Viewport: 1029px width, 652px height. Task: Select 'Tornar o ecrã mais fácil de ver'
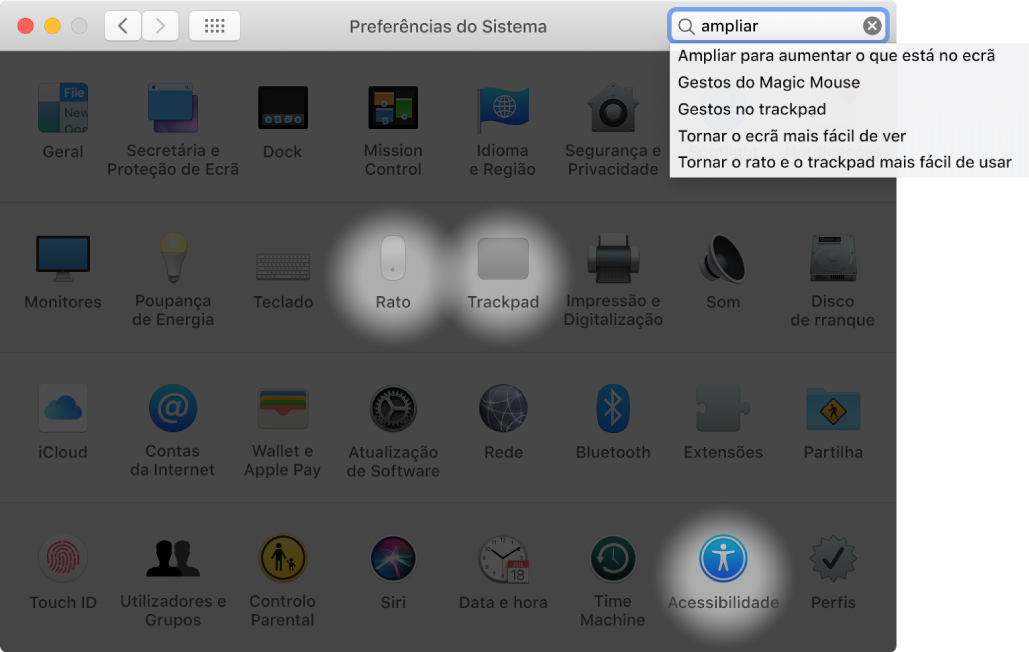click(791, 135)
